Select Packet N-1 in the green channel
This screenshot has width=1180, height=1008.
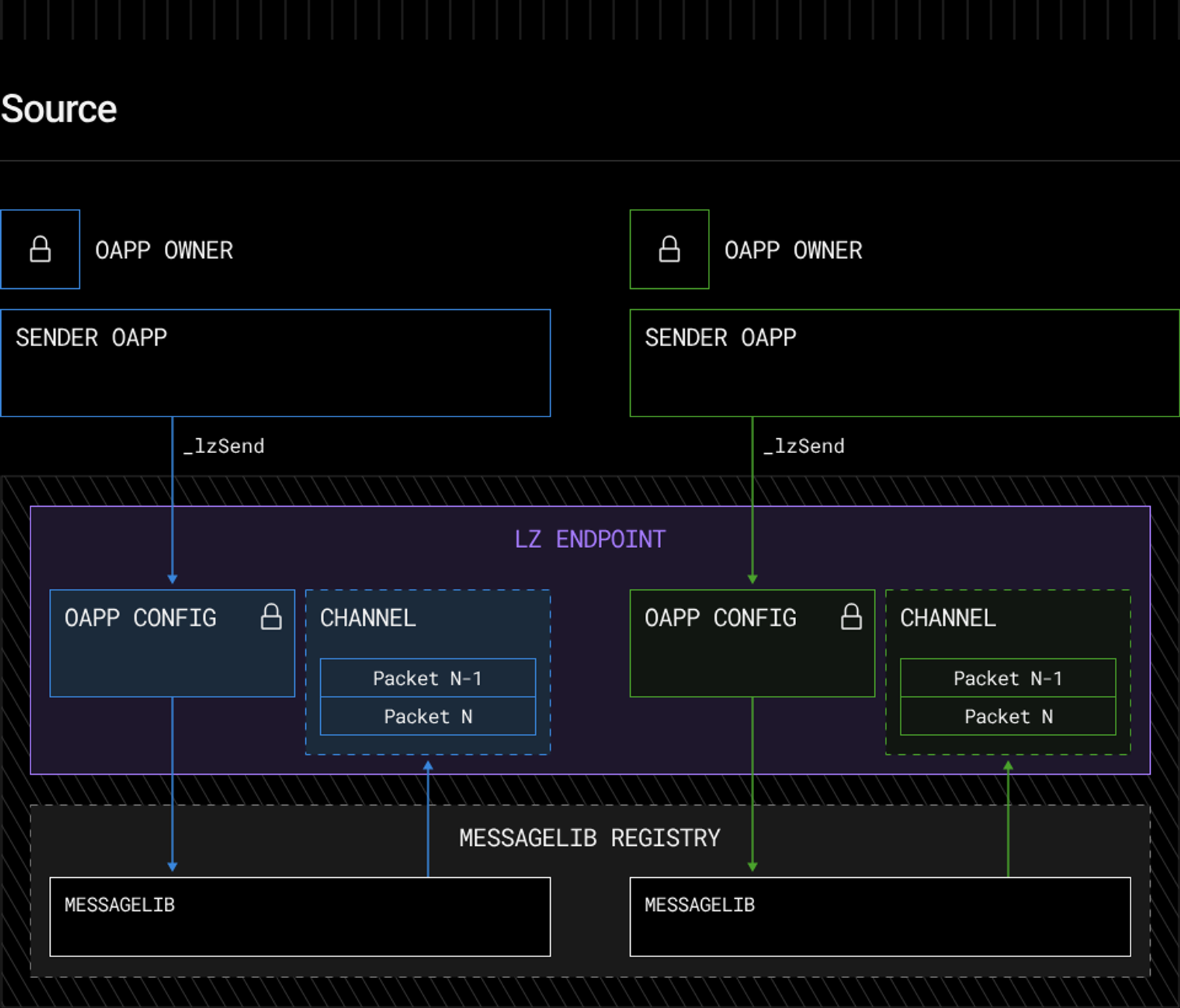click(x=1008, y=678)
